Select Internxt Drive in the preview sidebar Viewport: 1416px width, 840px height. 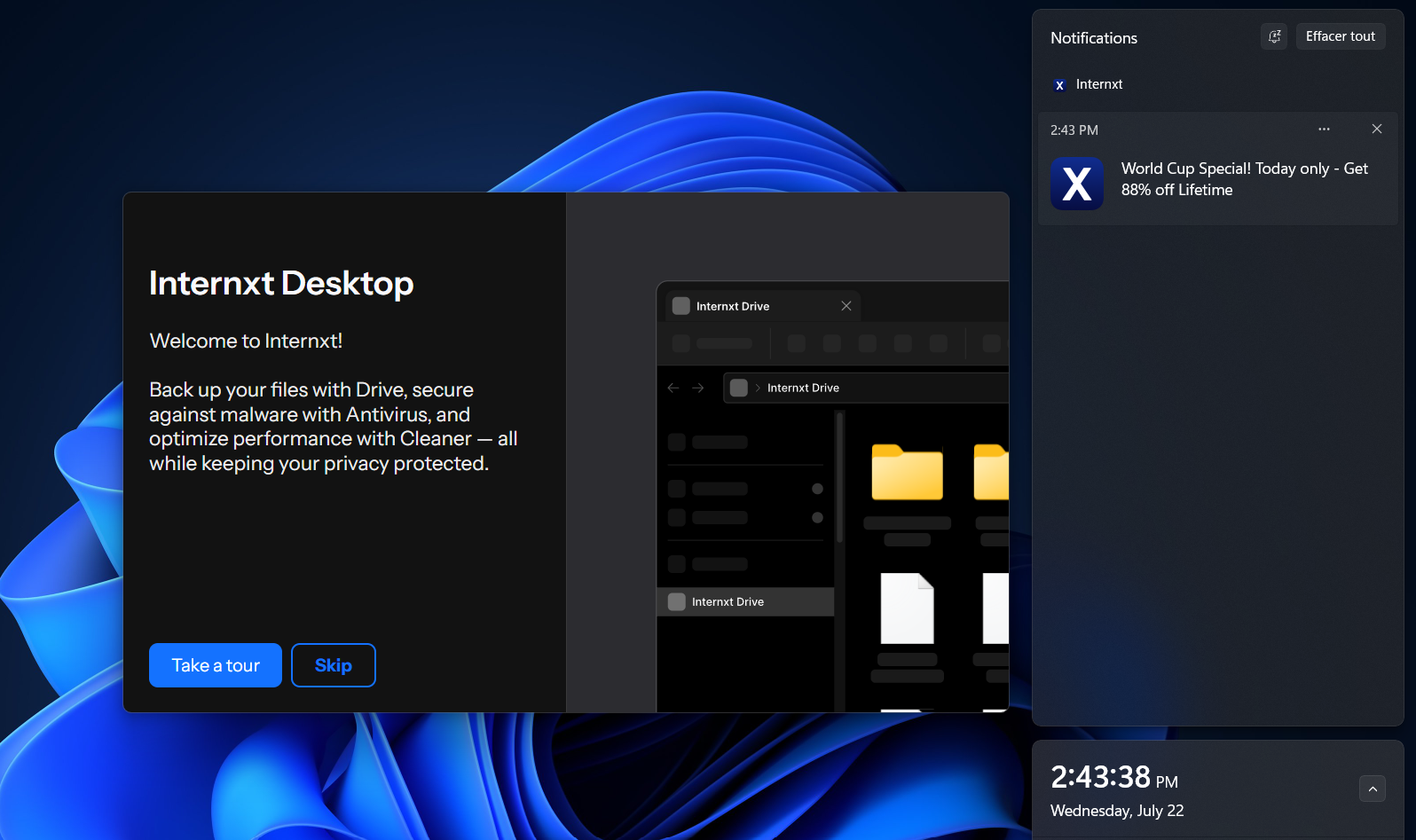coord(745,601)
